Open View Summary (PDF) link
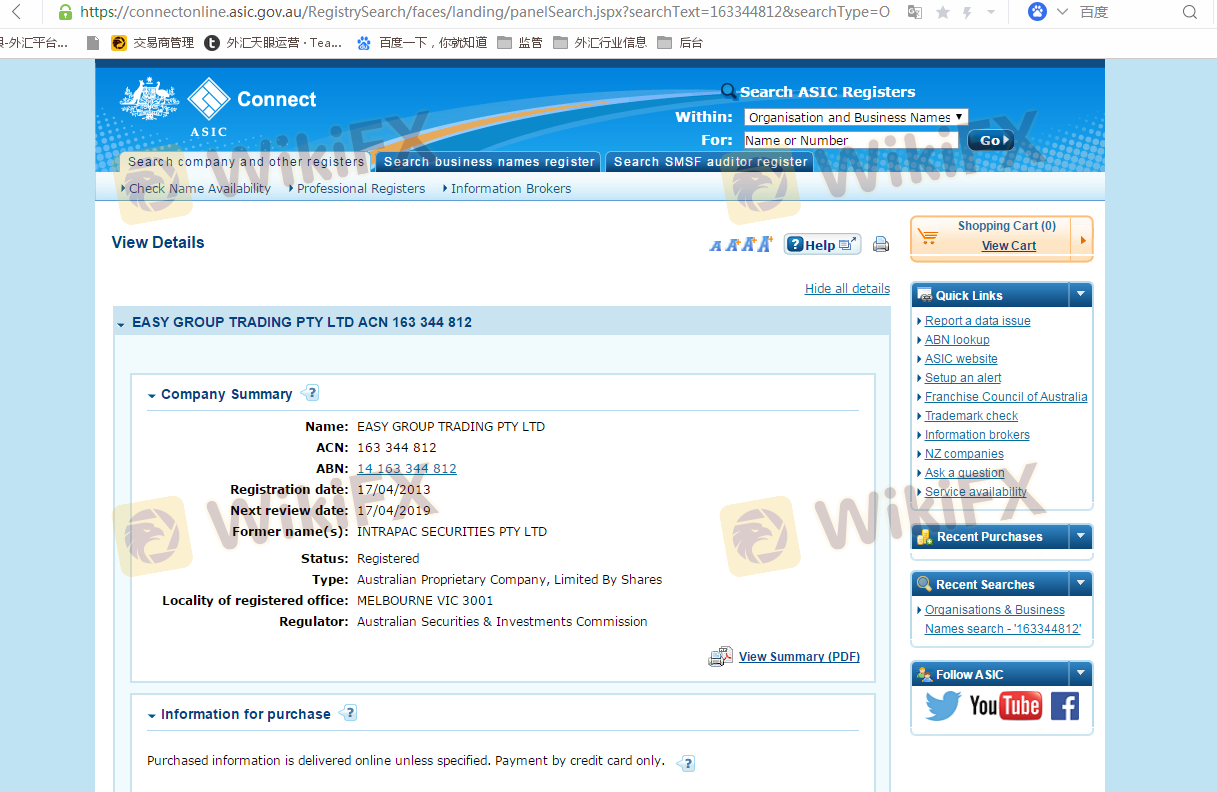Image resolution: width=1217 pixels, height=792 pixels. coord(799,657)
